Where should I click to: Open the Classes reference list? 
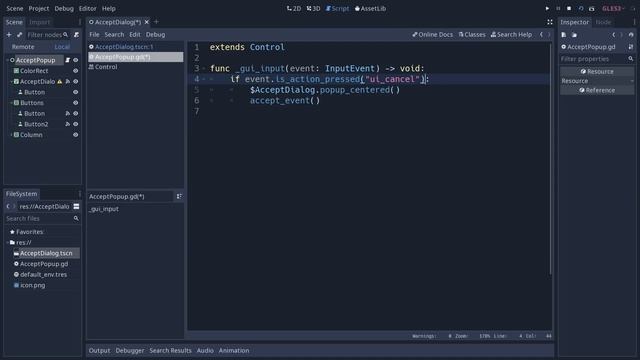[472, 35]
